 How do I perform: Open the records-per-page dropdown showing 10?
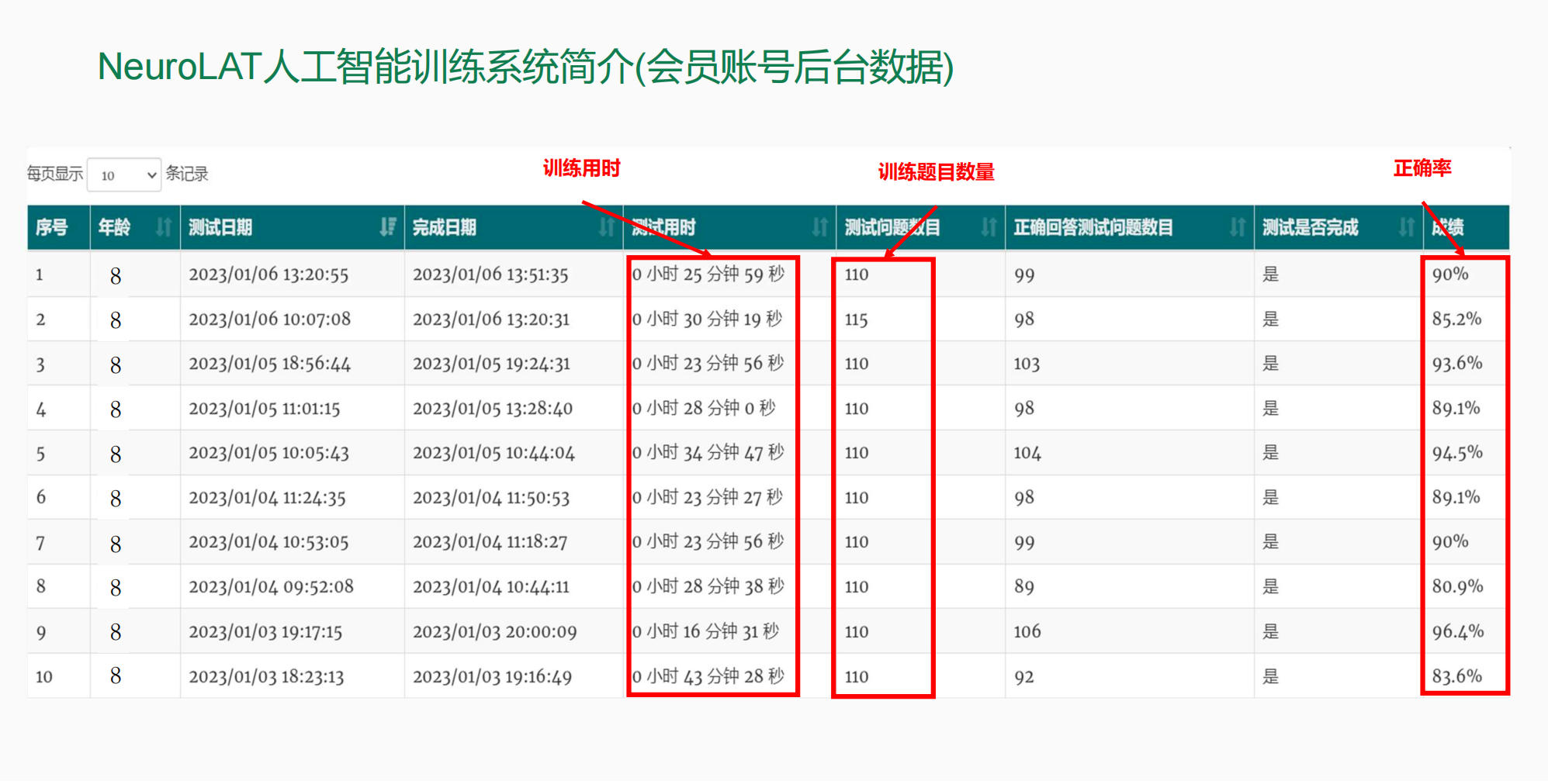[x=124, y=174]
